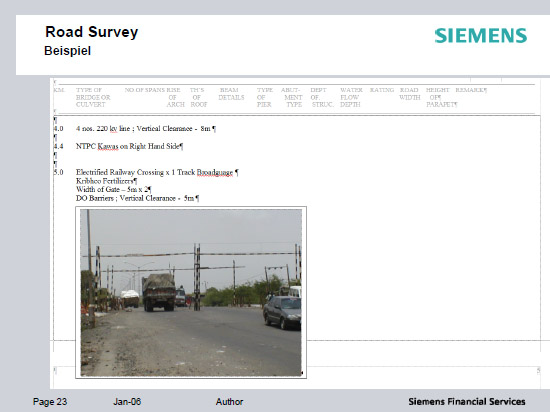This screenshot has width=550, height=412.
Task: Click Siemens Financial Services footer text
Action: pos(467,401)
